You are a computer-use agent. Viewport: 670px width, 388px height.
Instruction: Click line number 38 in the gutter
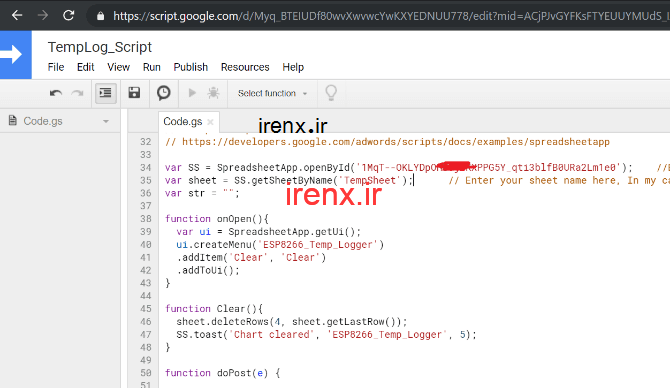146,219
